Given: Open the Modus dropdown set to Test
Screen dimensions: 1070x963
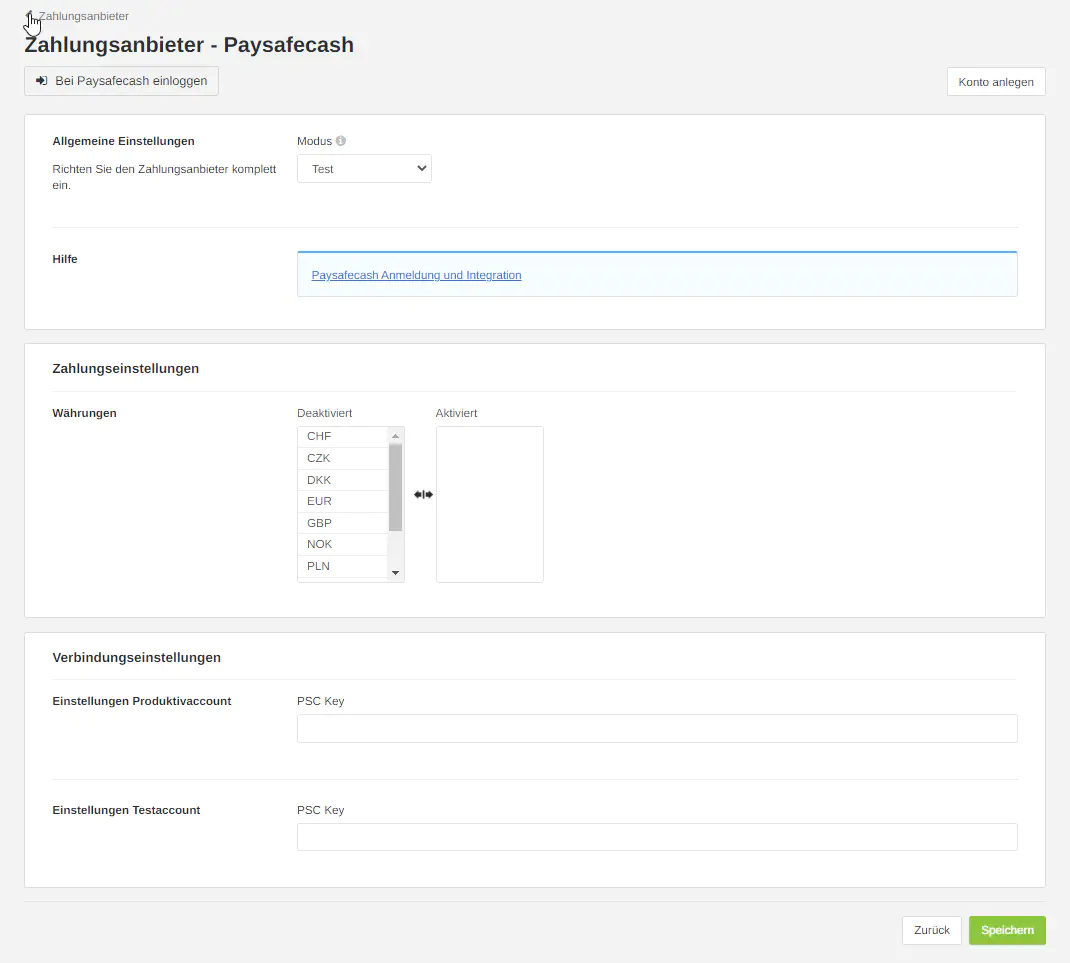Looking at the screenshot, I should pyautogui.click(x=364, y=169).
